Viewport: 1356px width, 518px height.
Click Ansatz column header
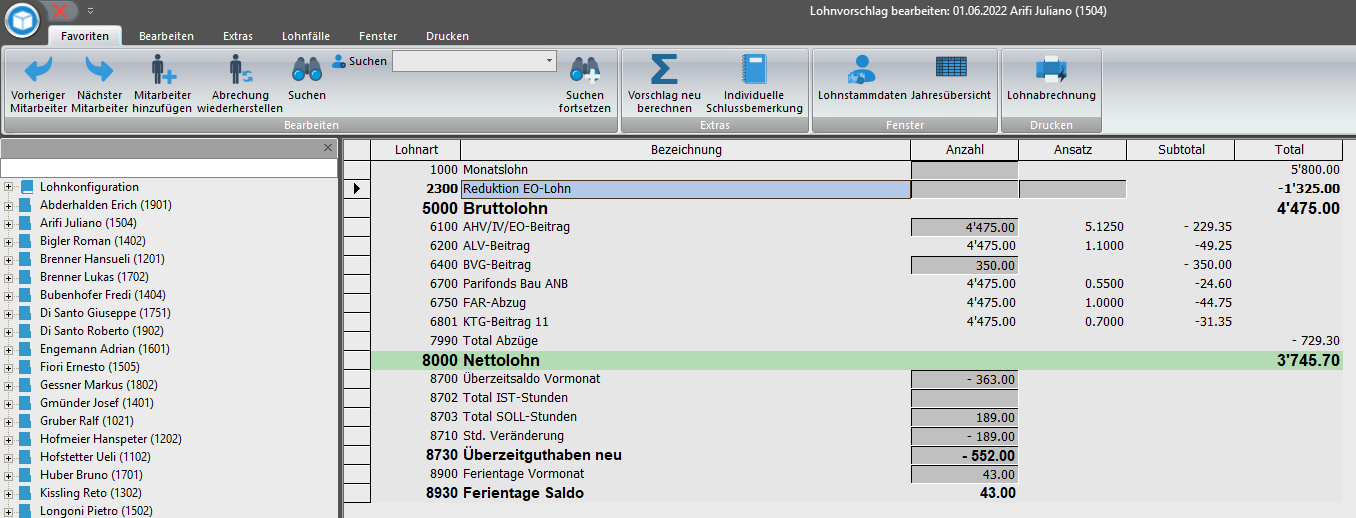[x=1072, y=150]
